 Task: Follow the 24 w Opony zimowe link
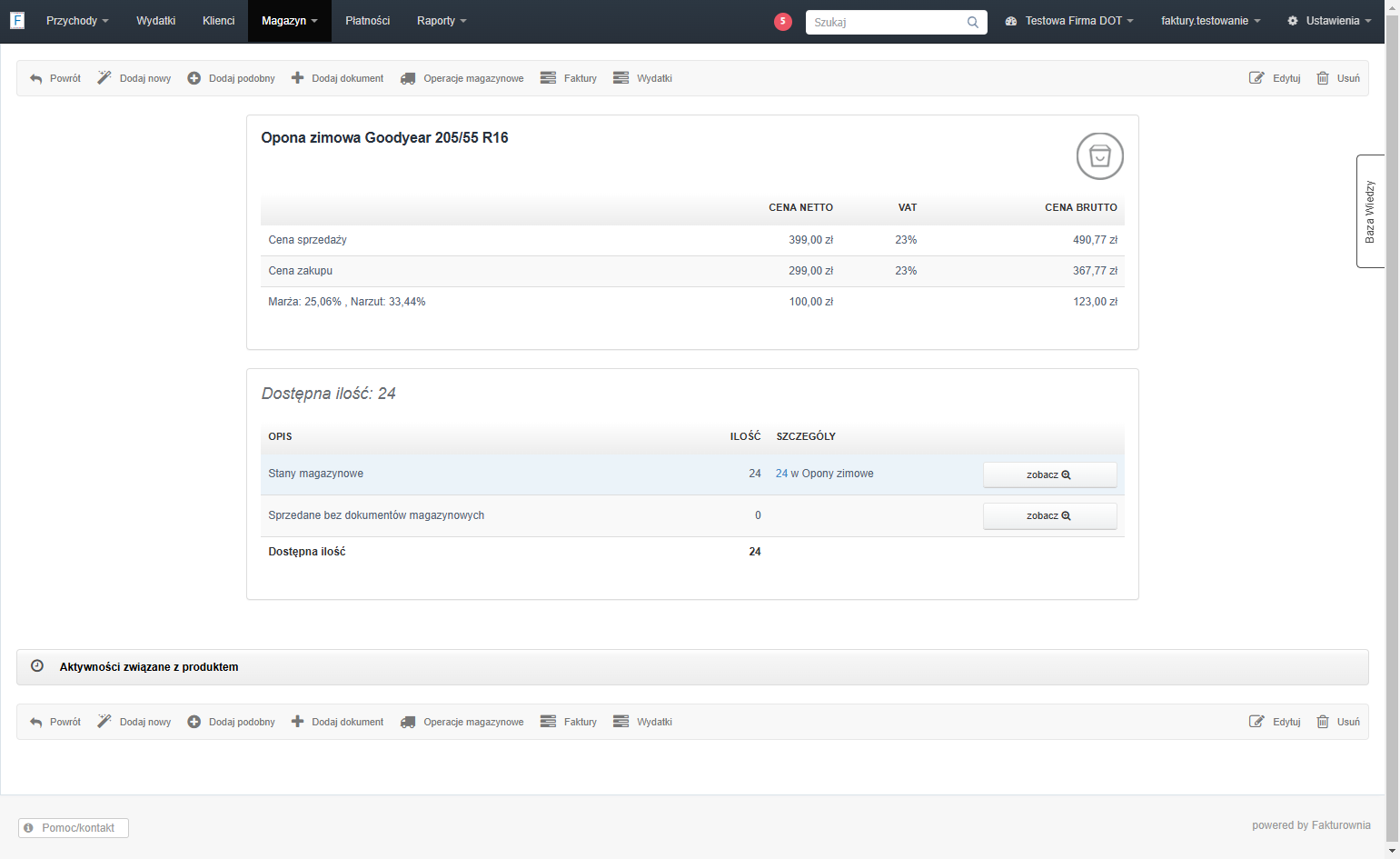[825, 474]
